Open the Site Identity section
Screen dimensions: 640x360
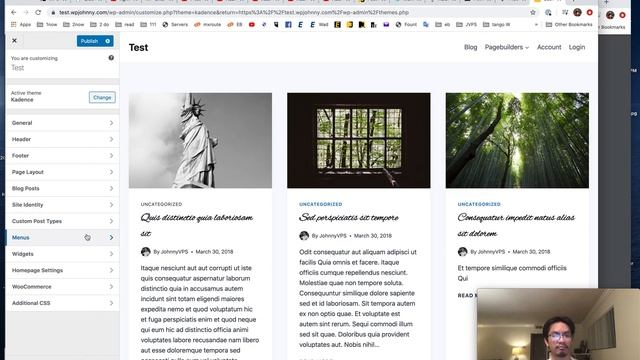(62, 204)
